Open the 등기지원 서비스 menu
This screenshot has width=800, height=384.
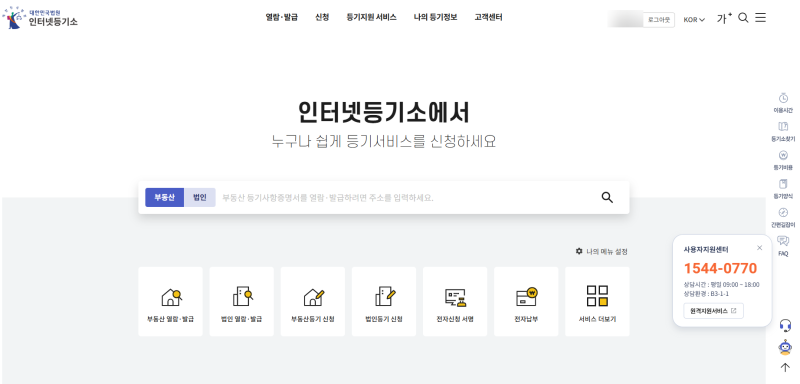click(x=371, y=17)
